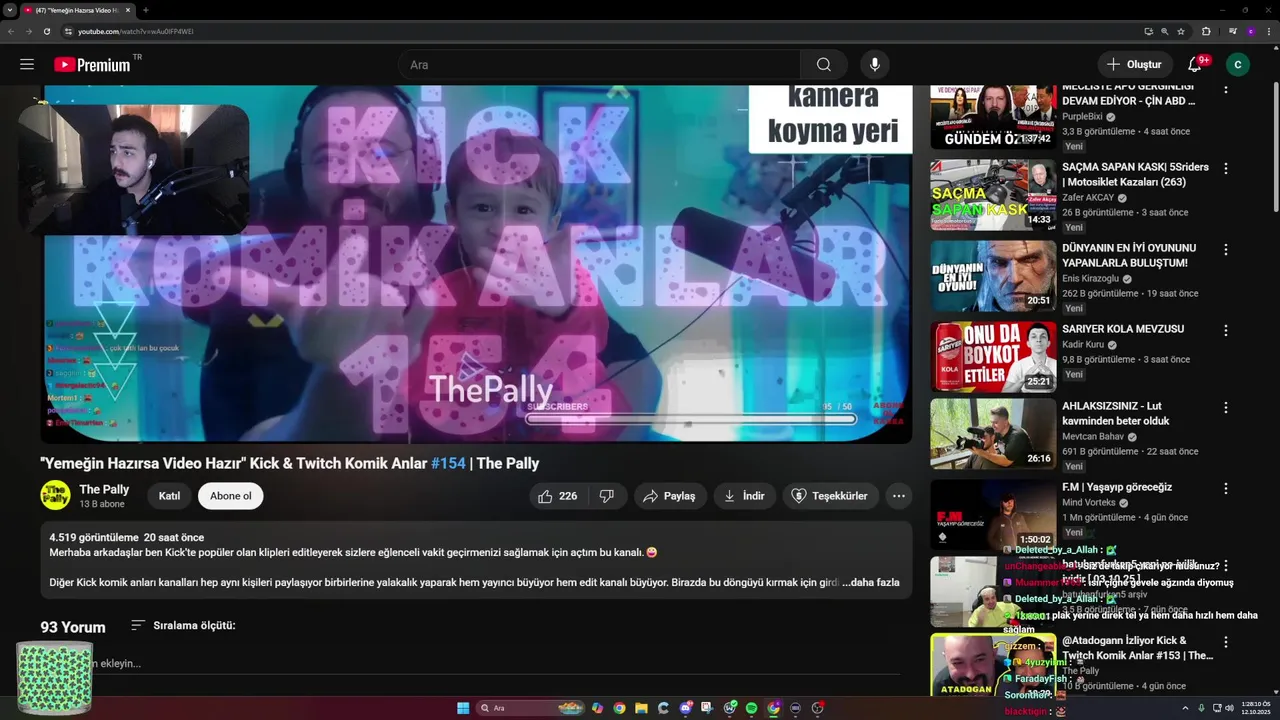Open Windows Start menu

tap(463, 708)
